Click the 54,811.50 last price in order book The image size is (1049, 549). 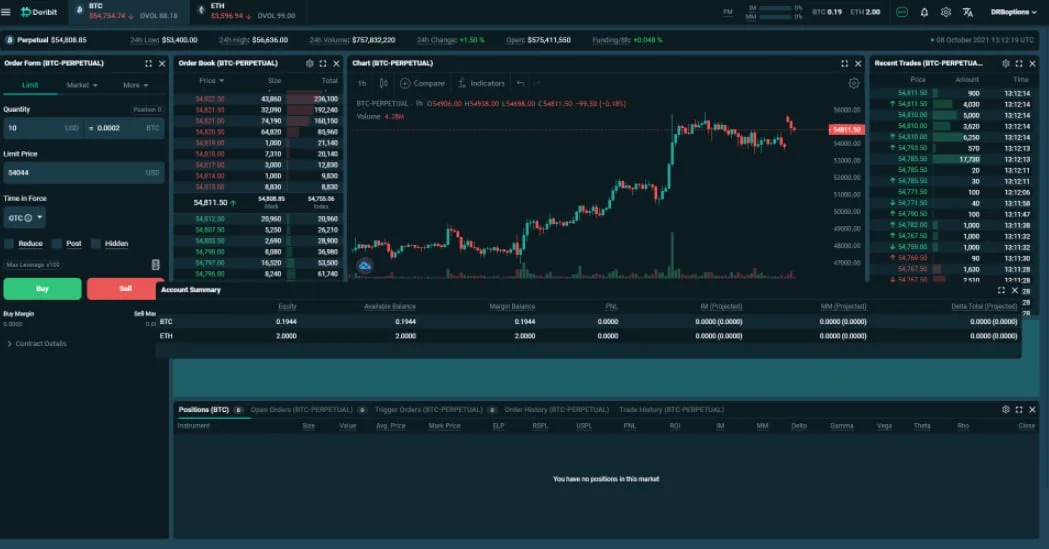(211, 203)
